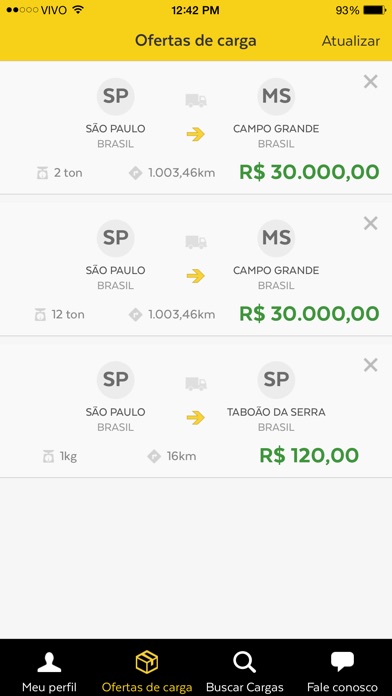Screen dimensions: 392x696
Task: Open the Taboão da Serra destination label
Action: (x=276, y=412)
